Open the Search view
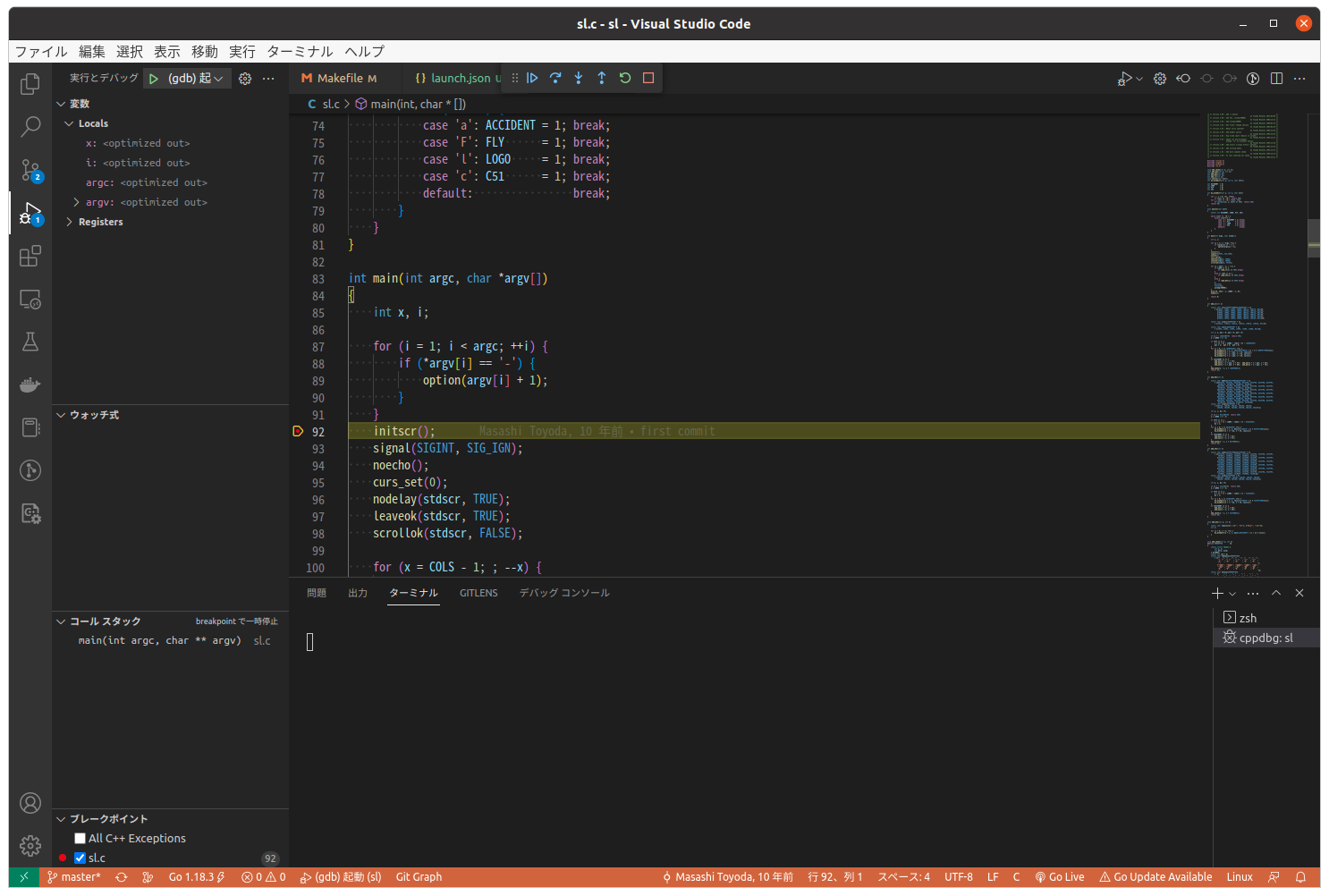The height and width of the screenshot is (896, 1329). pyautogui.click(x=30, y=126)
